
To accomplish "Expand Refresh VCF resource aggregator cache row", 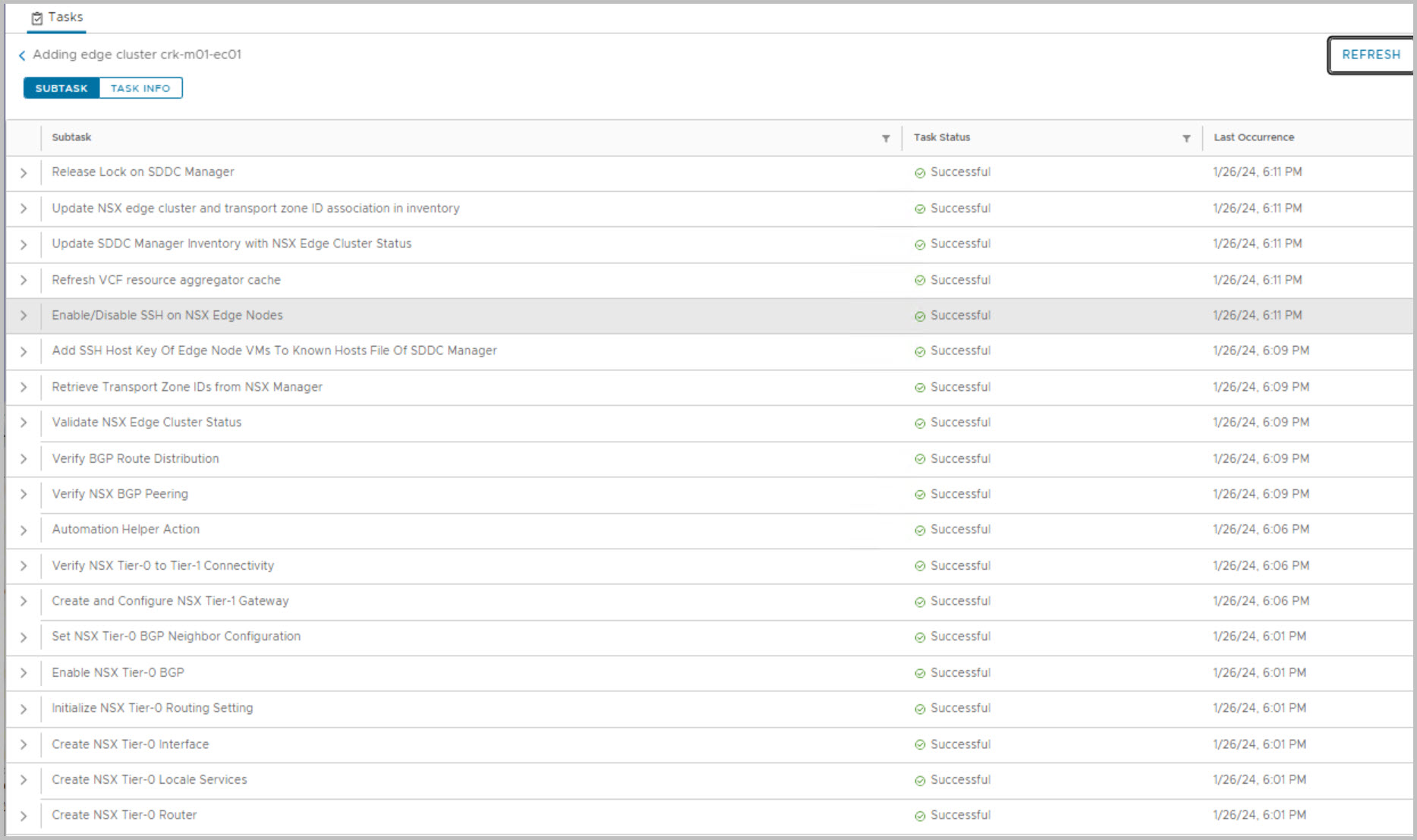I will [x=24, y=281].
